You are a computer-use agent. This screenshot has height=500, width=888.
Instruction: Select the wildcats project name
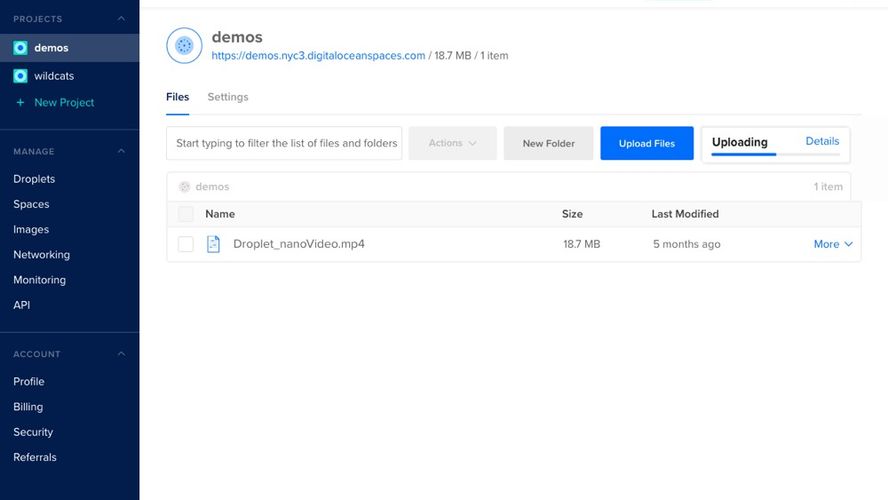pos(54,75)
